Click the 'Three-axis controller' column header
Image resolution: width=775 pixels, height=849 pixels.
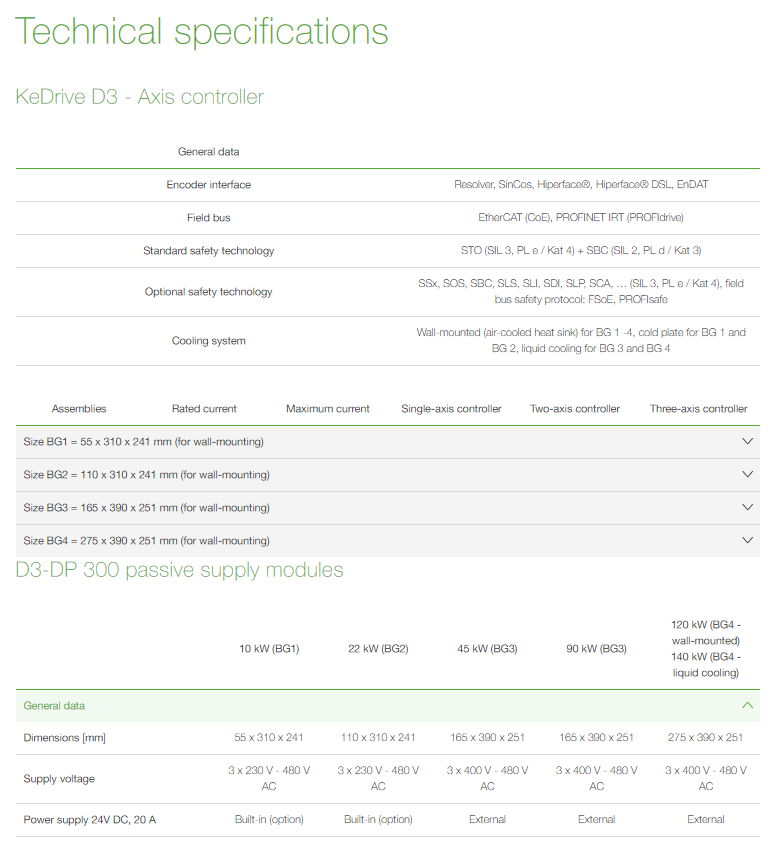click(x=699, y=409)
